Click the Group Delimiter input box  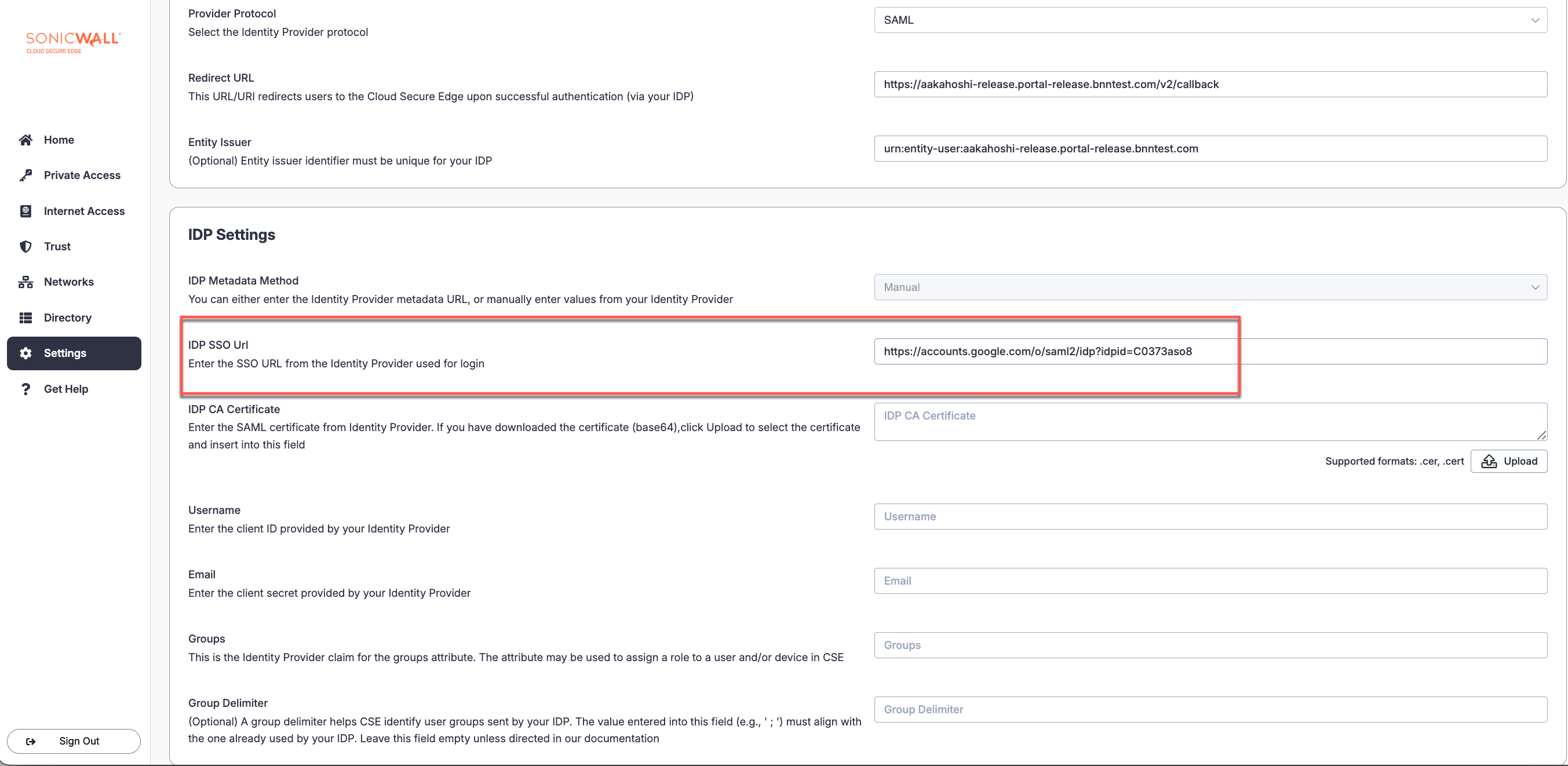tap(1210, 709)
